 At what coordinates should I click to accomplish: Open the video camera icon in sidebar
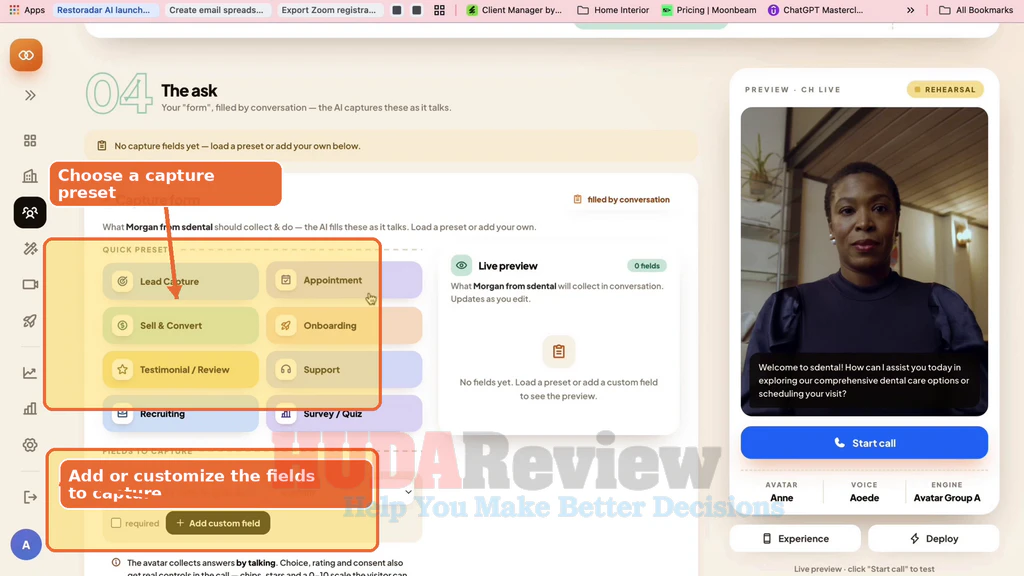(x=30, y=285)
